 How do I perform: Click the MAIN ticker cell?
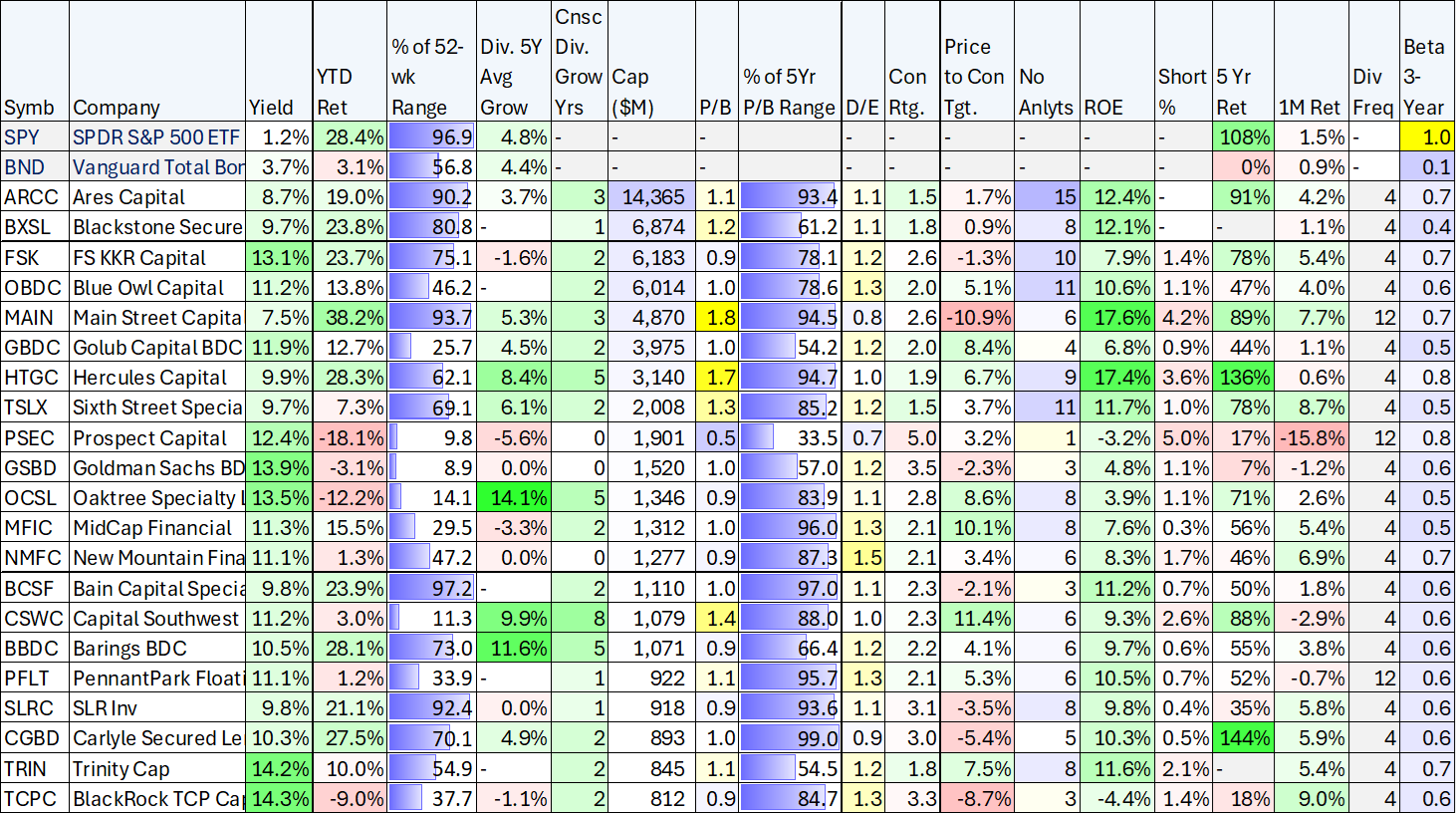point(35,317)
